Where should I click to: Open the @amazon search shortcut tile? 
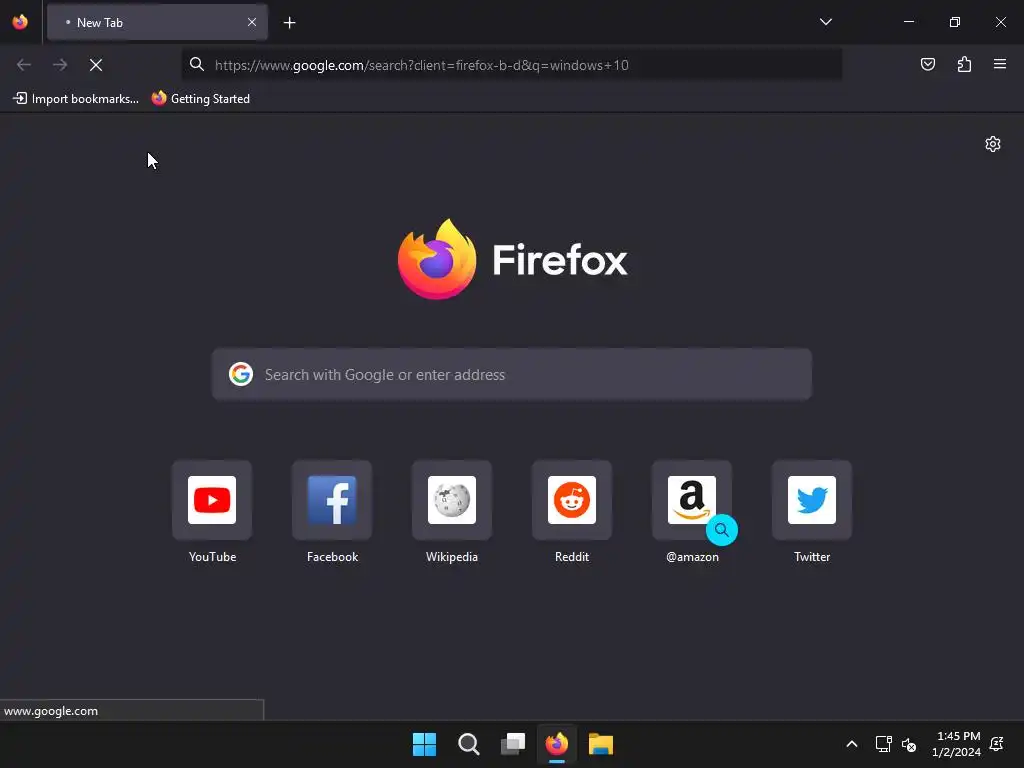692,500
